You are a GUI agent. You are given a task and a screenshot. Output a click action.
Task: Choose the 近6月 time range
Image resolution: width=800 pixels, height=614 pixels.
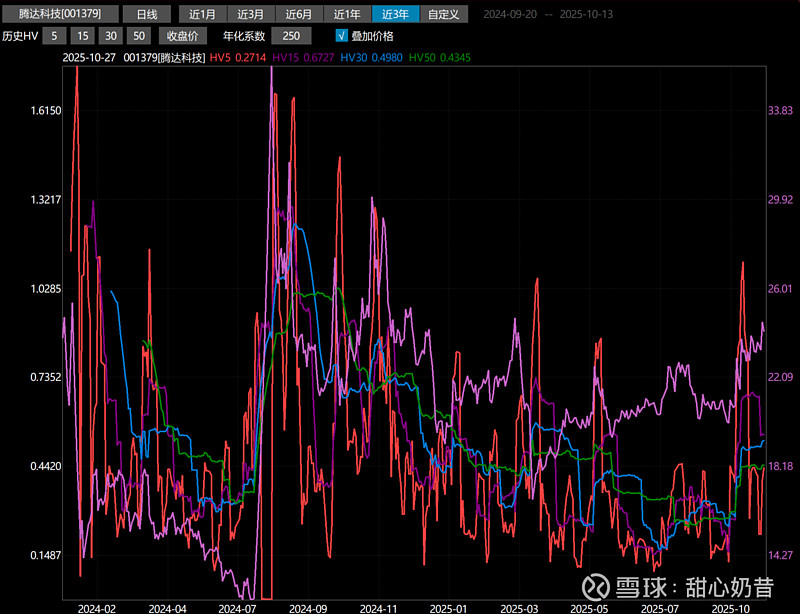pyautogui.click(x=298, y=14)
